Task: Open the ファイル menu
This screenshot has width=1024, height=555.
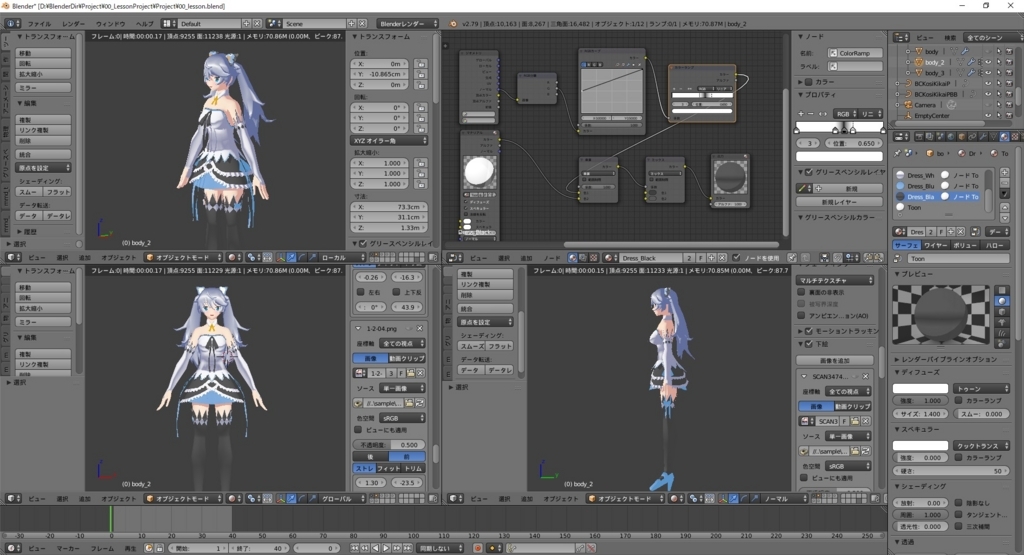Action: coord(39,24)
